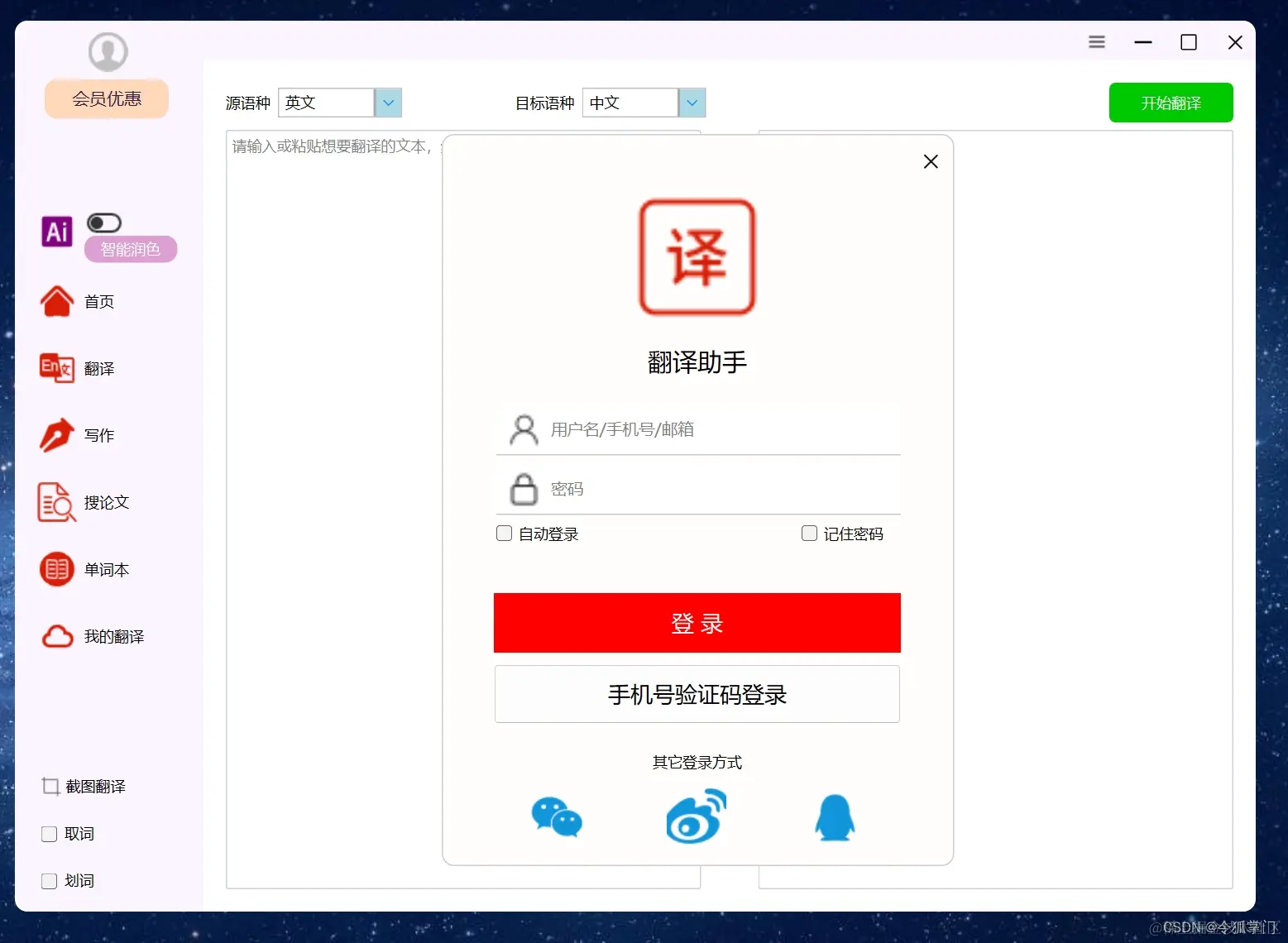
Task: Open the 翻译 translation section
Action: coord(55,369)
